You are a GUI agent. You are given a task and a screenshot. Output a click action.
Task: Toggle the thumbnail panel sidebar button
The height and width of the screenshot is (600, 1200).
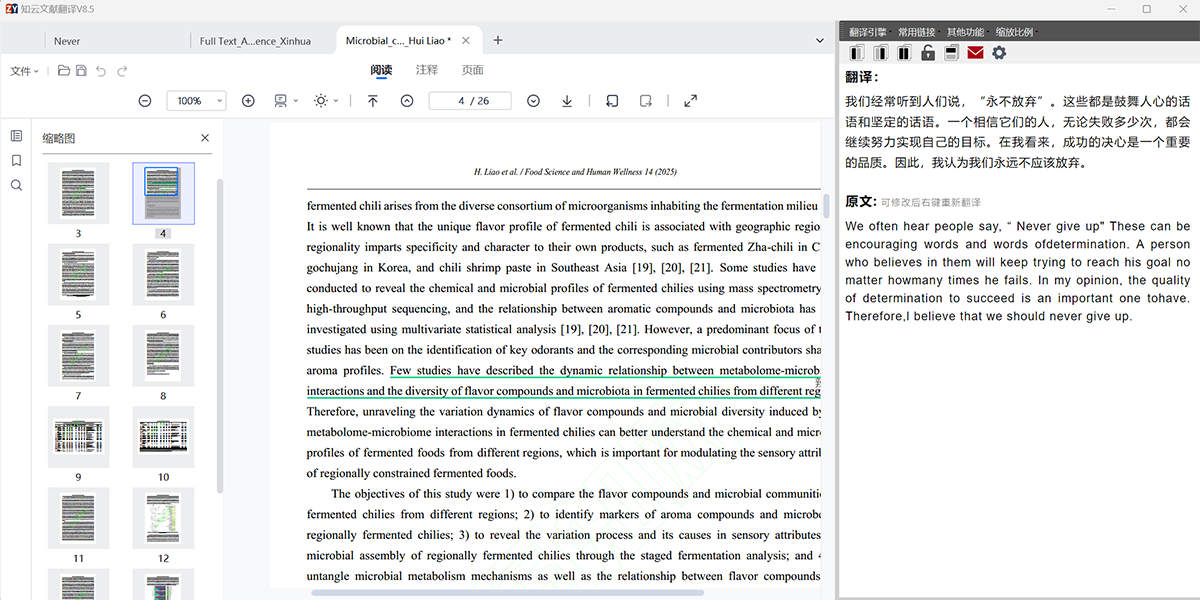[x=16, y=136]
